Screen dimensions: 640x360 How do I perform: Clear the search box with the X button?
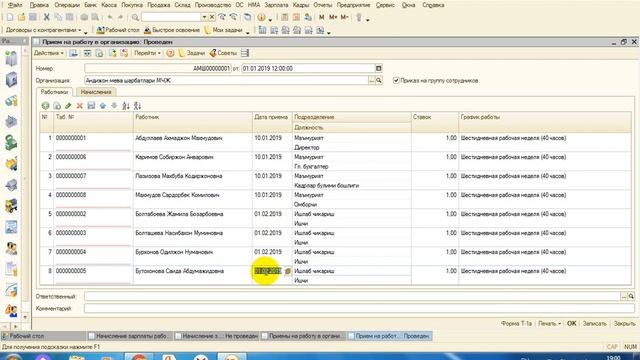[212, 17]
